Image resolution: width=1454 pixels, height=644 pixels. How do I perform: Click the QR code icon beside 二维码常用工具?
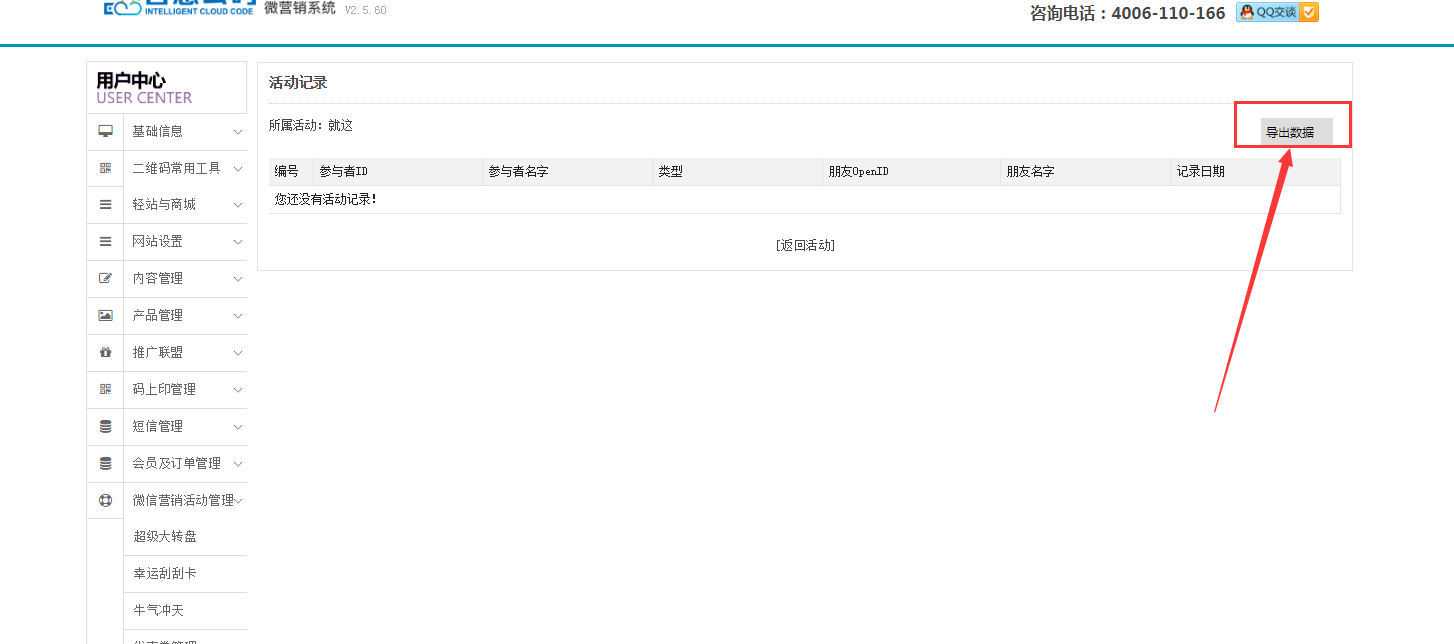(105, 168)
